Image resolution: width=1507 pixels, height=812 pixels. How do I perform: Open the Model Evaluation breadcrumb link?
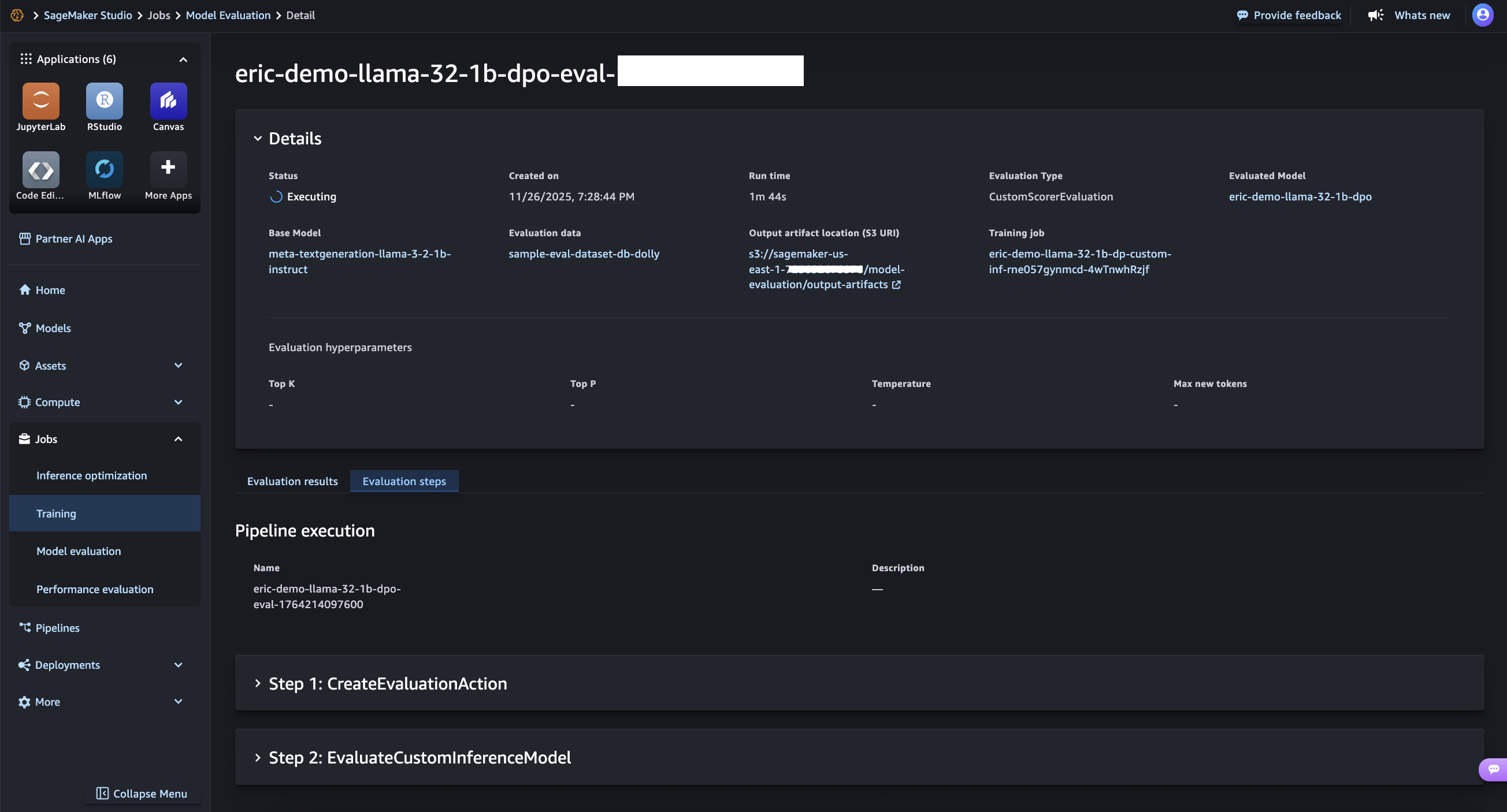tap(228, 15)
